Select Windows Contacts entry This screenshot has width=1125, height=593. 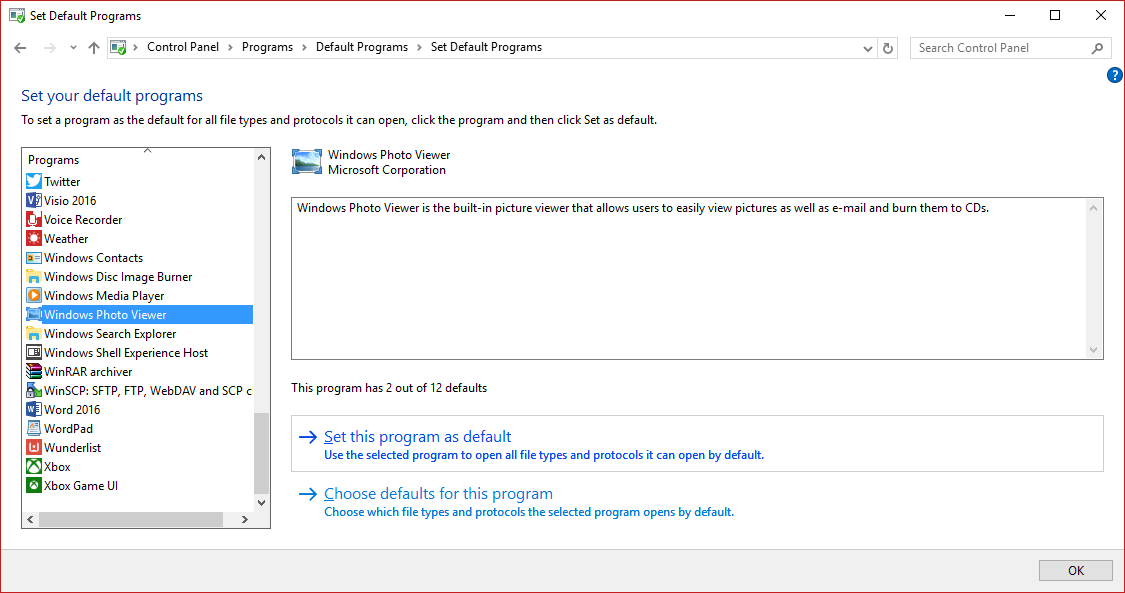(x=93, y=258)
